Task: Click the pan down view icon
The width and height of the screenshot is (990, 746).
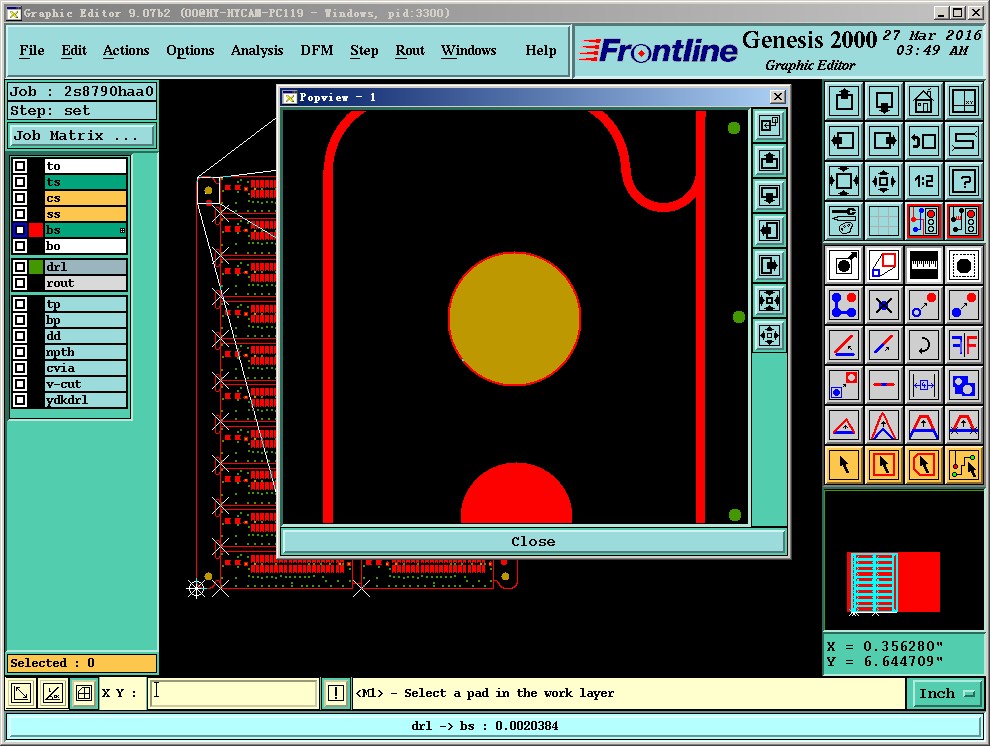Action: 884,101
